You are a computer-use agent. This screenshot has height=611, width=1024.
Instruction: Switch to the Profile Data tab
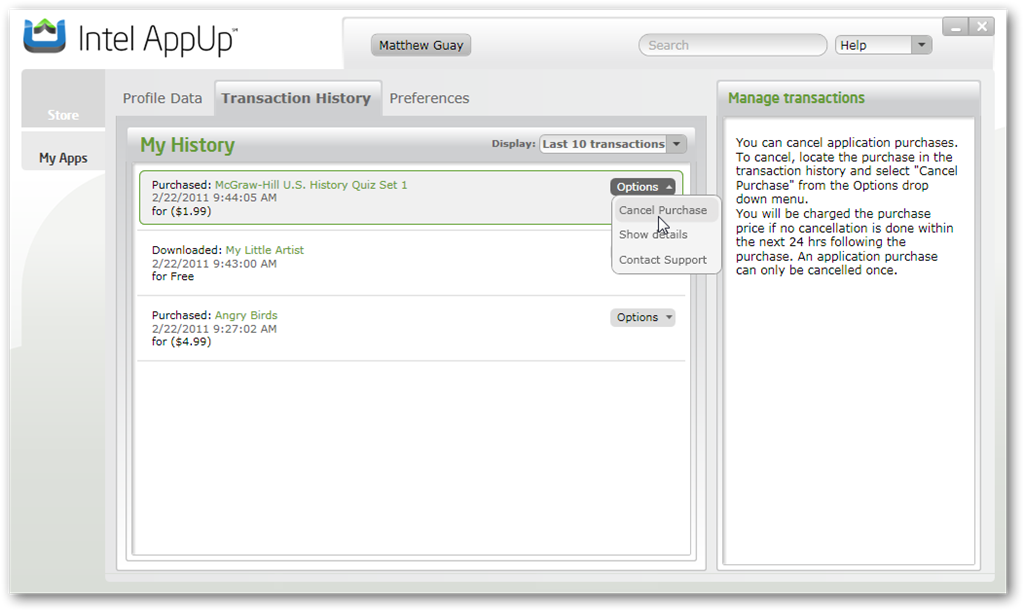click(163, 98)
